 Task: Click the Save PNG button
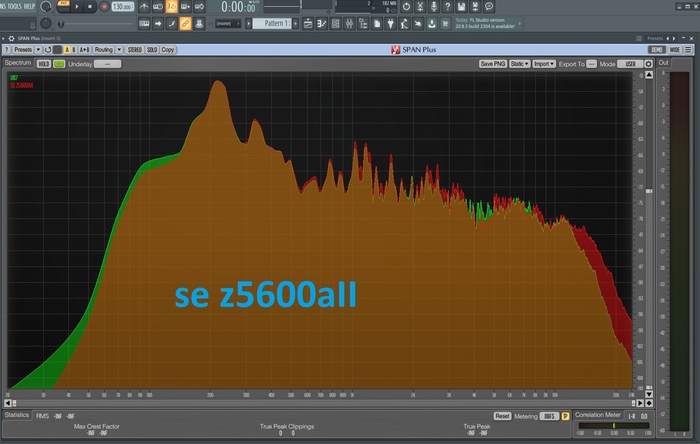pos(492,63)
